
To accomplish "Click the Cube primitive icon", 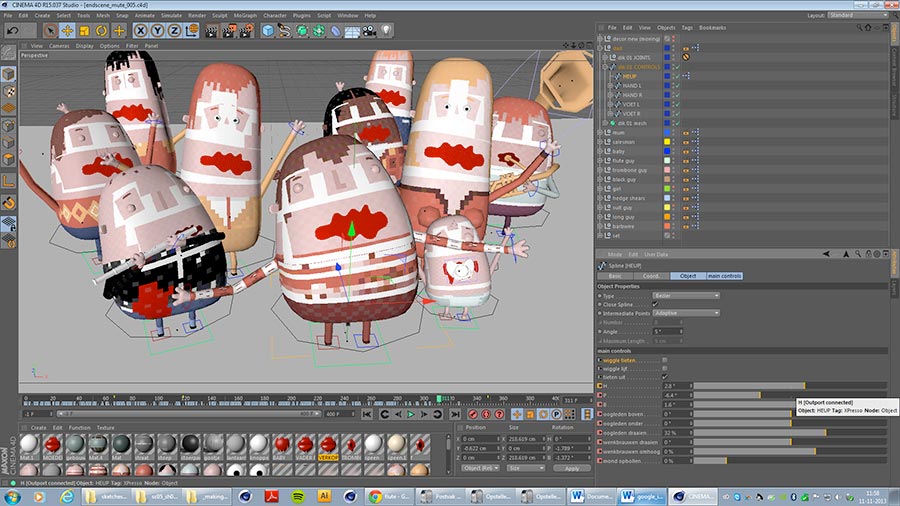I will point(268,31).
